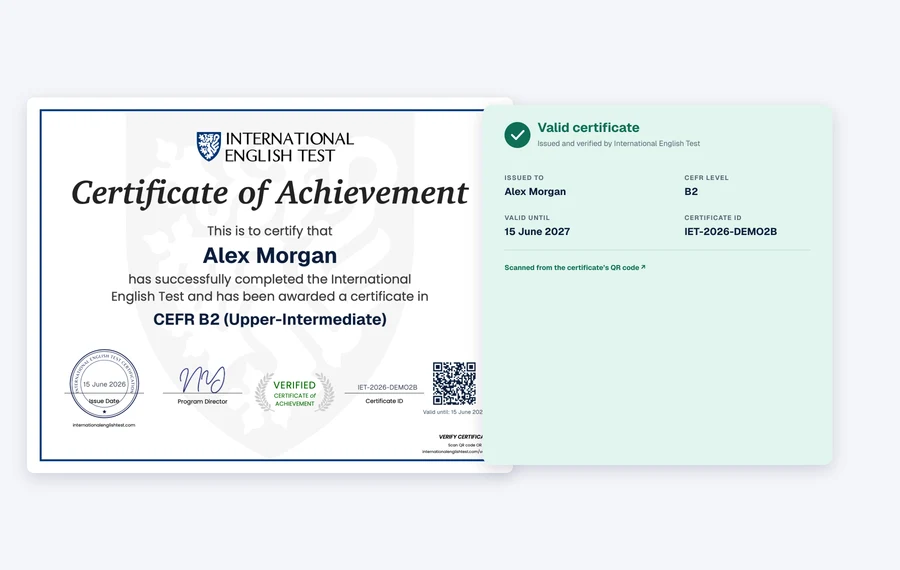The width and height of the screenshot is (900, 570).
Task: Click the International English Test shield logo
Action: [208, 146]
